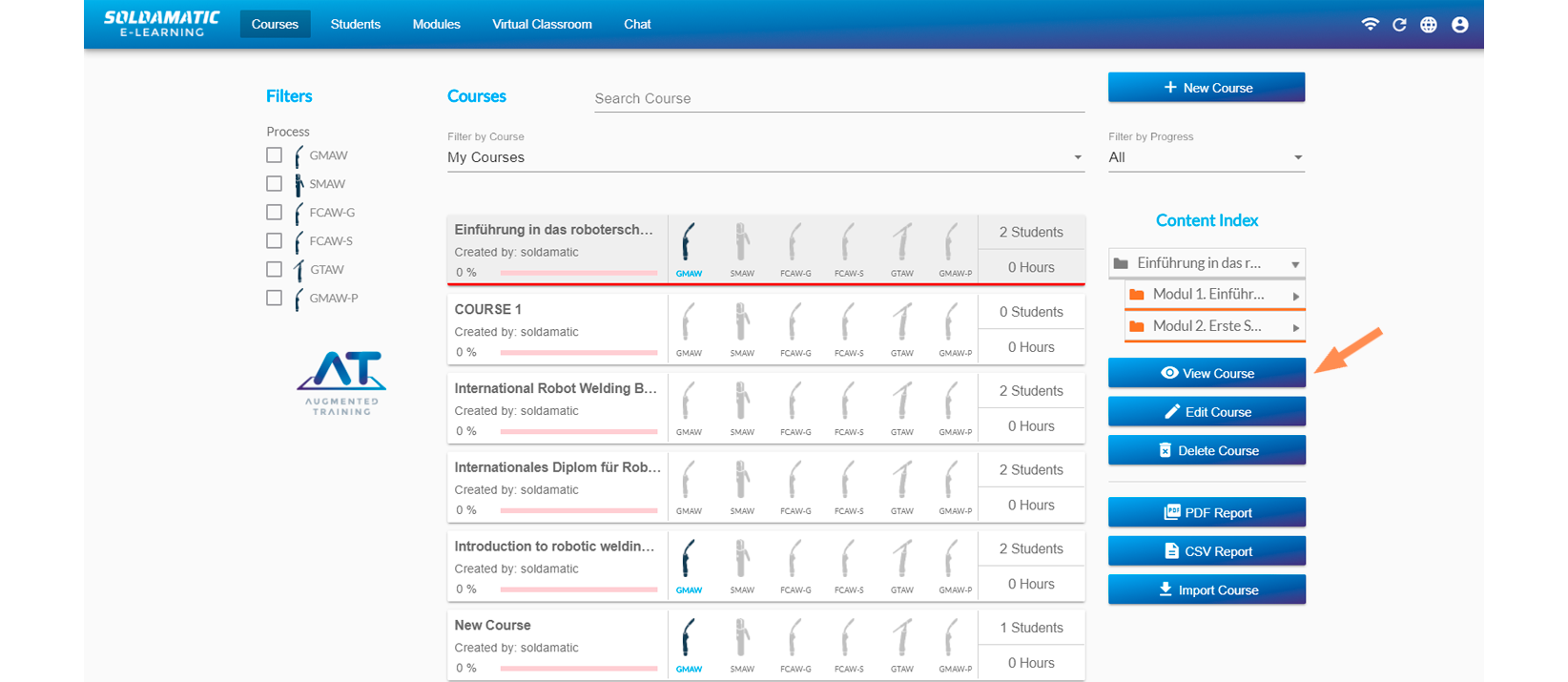Switch to the Students tab
Viewport: 1568px width, 682px height.
[355, 24]
